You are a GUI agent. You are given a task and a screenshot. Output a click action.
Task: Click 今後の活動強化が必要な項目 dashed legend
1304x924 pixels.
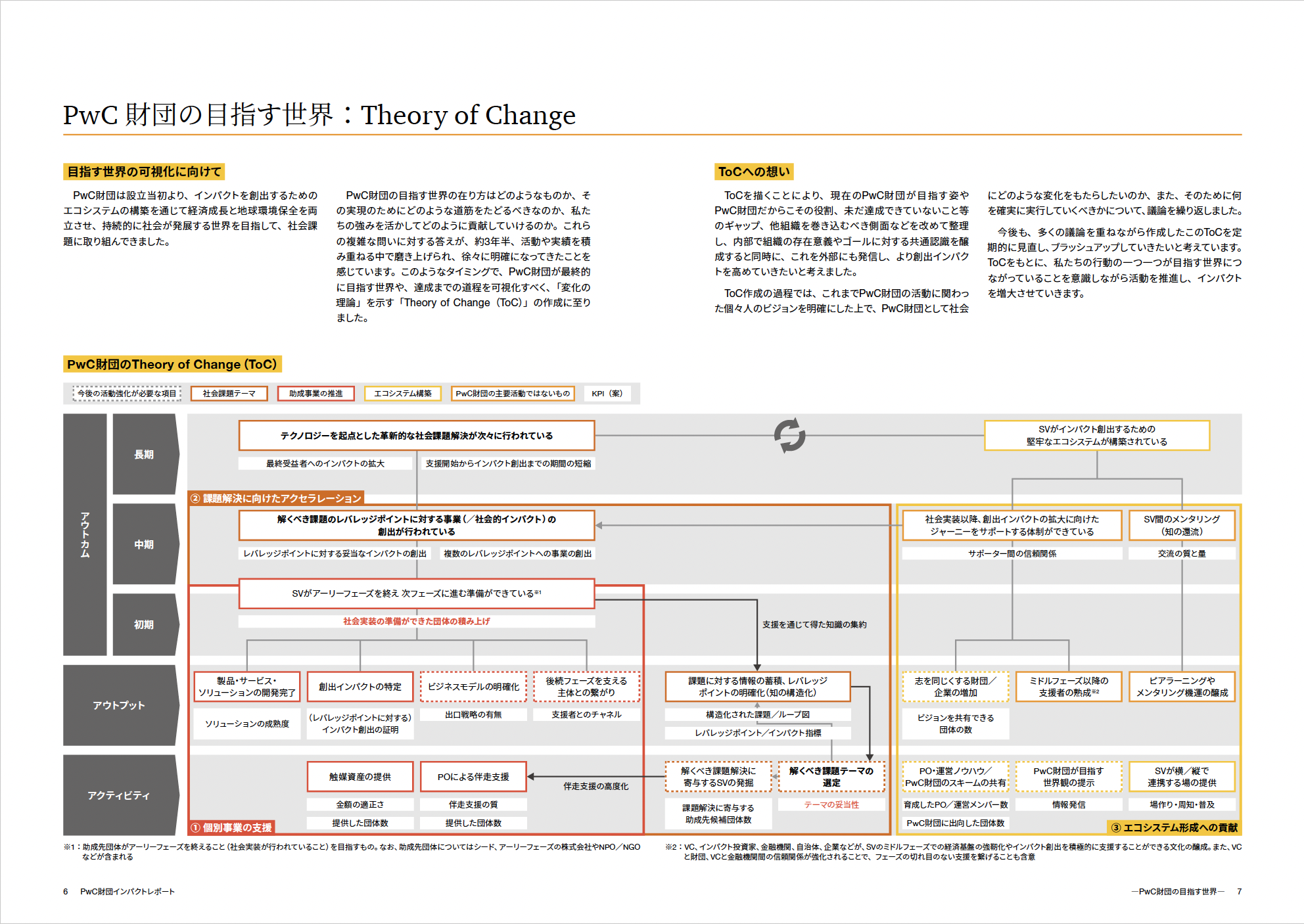127,393
